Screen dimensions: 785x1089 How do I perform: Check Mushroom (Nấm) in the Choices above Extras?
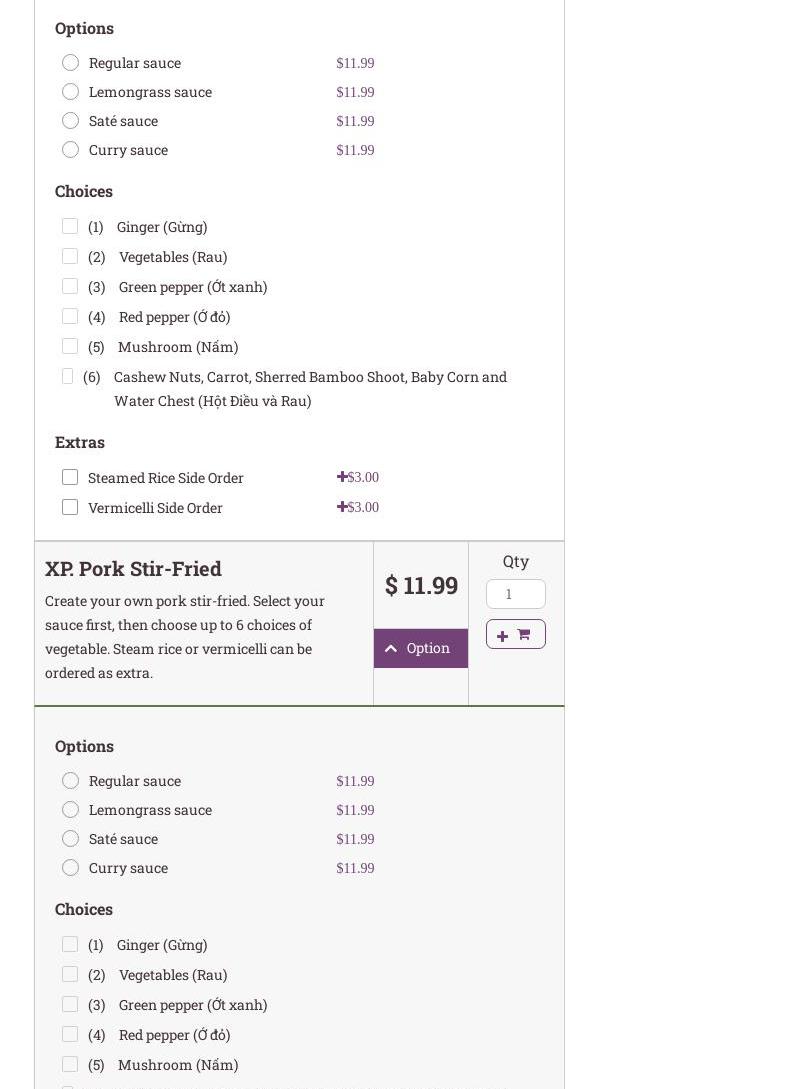point(70,347)
